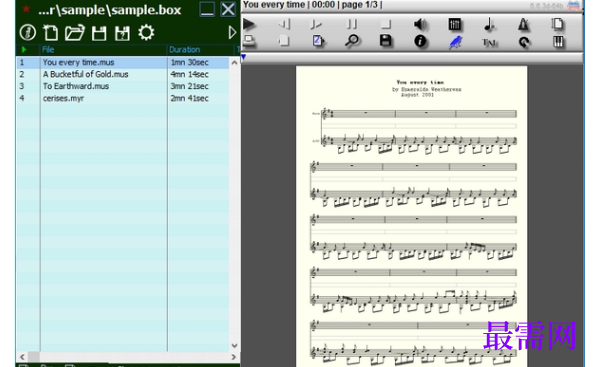Click the score title 'You every time'
595x367 pixels.
(x=420, y=82)
